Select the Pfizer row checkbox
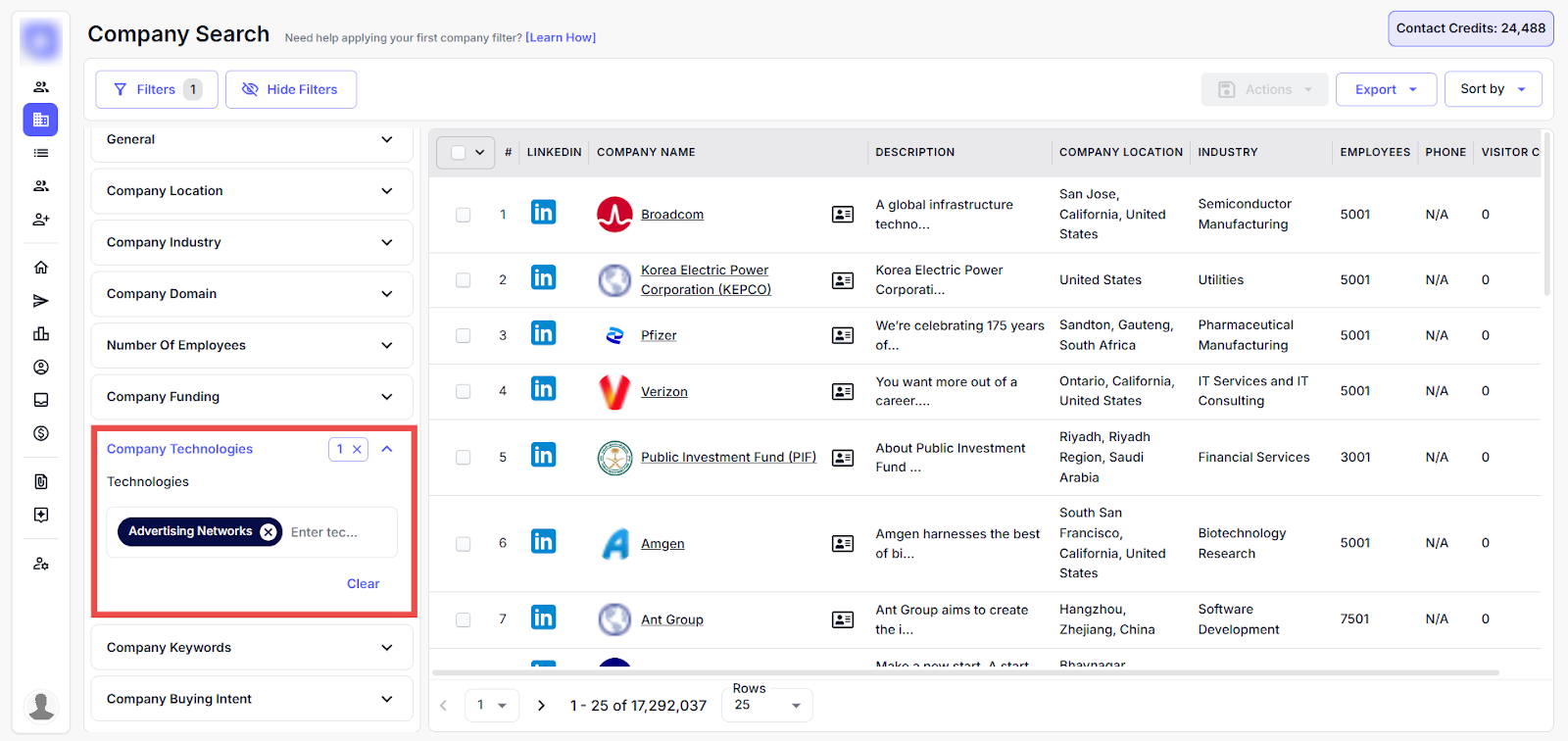The height and width of the screenshot is (741, 1568). pyautogui.click(x=463, y=336)
